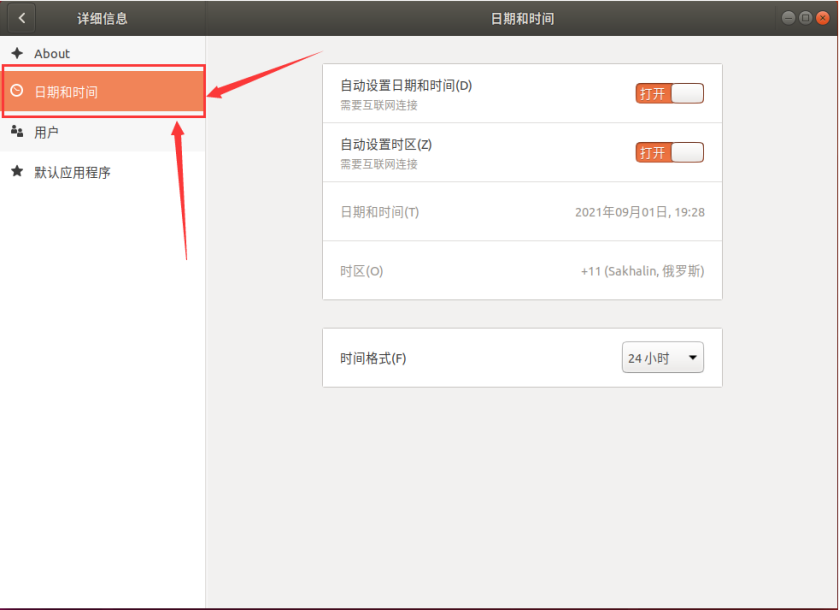Click the timezone value +11 (Sakhalin, 俄罗斯)

(642, 271)
